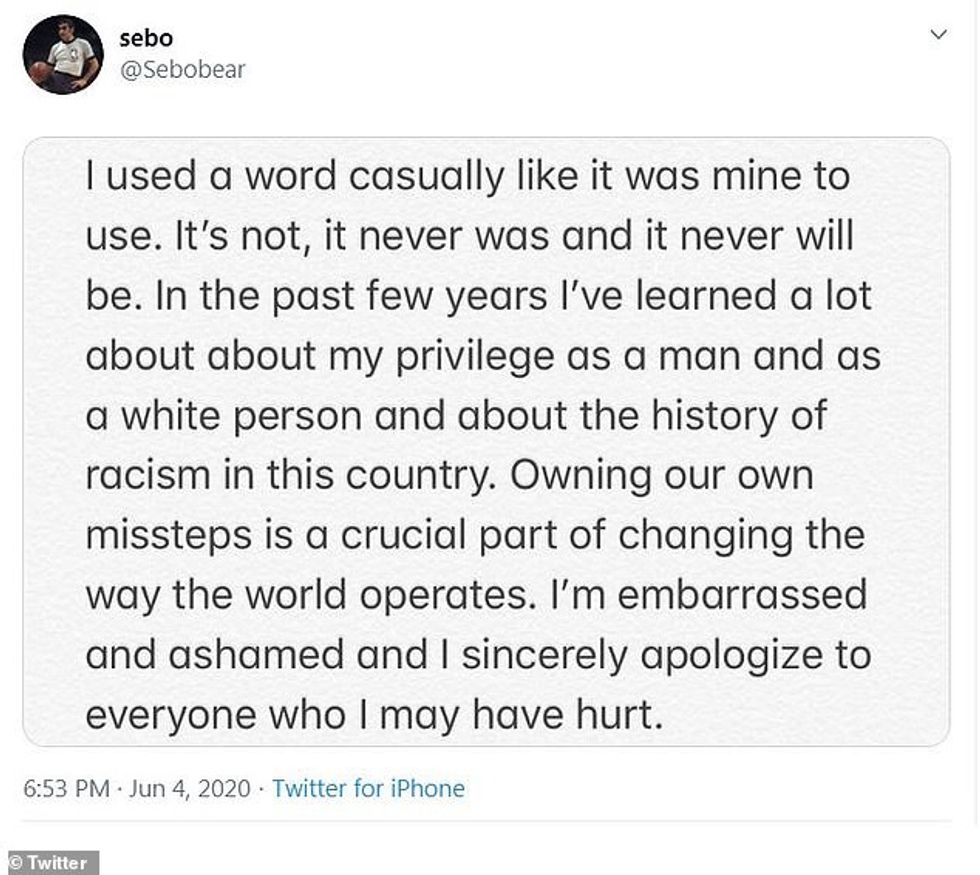The image size is (980, 875).
Task: Click the last line "everyone who I may have hurt"
Action: tap(374, 714)
